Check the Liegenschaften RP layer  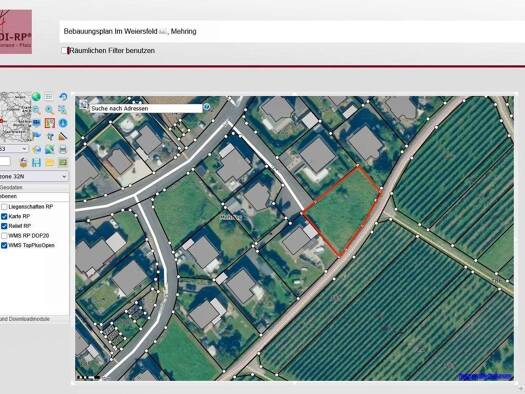[x=4, y=207]
